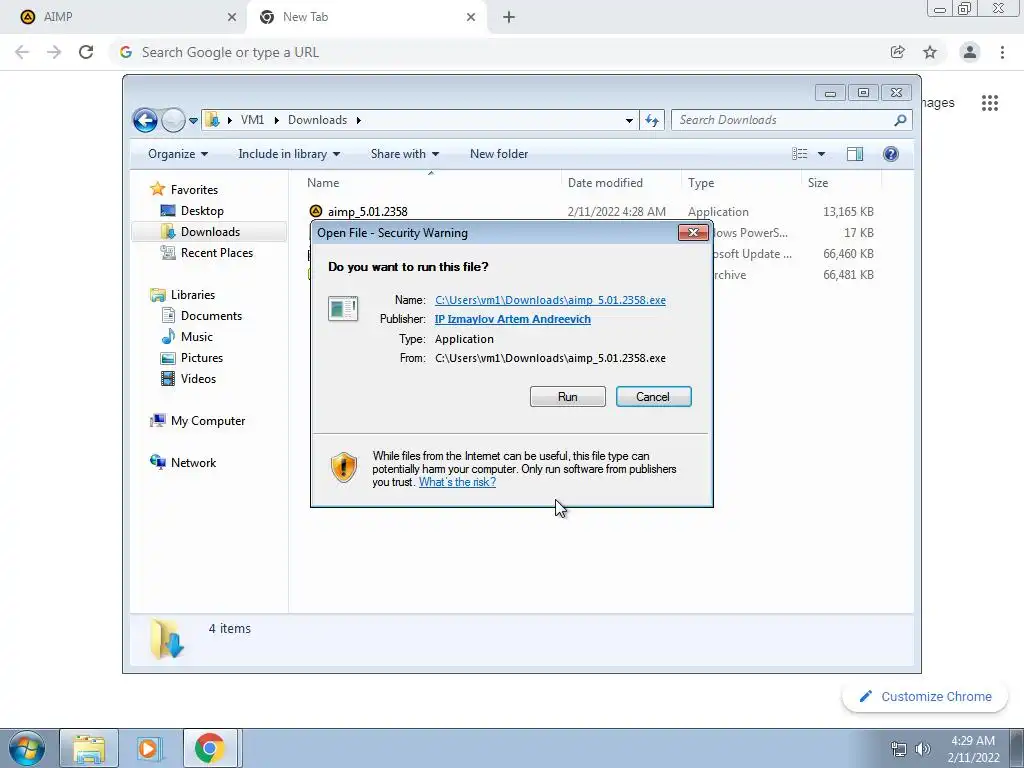This screenshot has height=768, width=1024.
Task: Open the publisher IP Izmaylov Artem Andreevich link
Action: point(513,319)
